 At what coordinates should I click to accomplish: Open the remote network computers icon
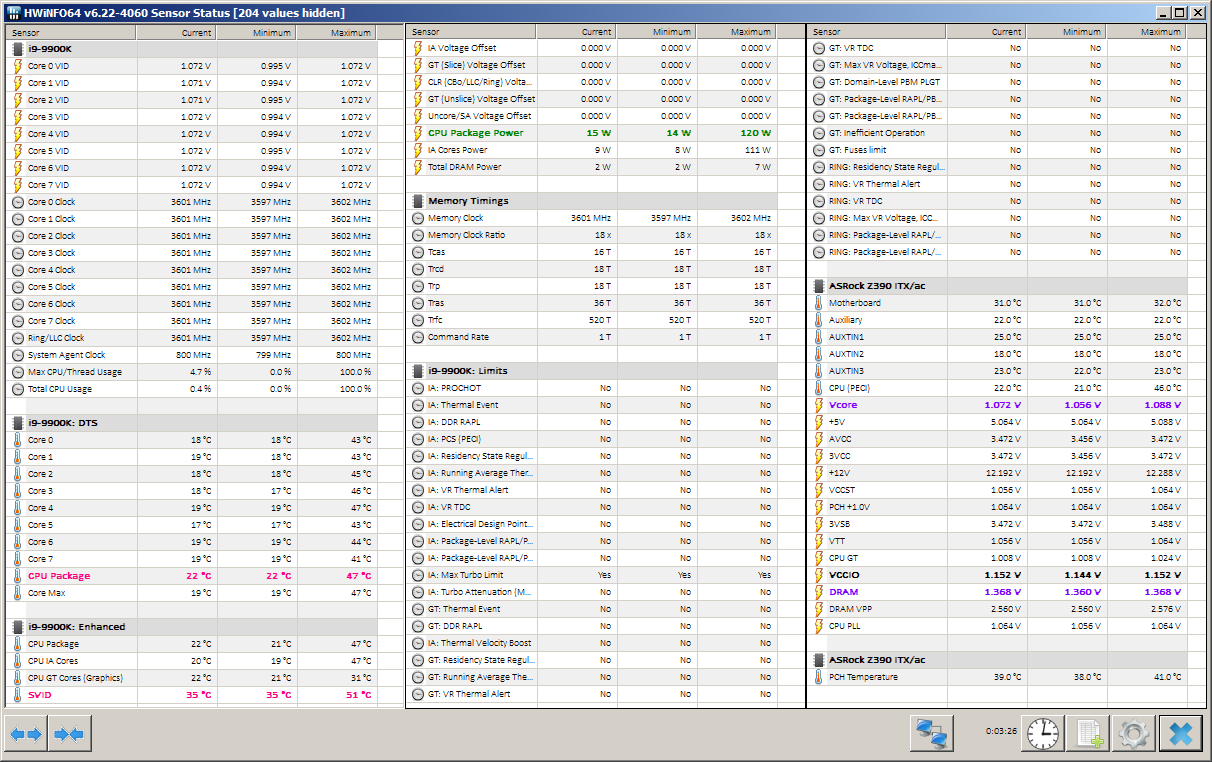click(x=932, y=734)
